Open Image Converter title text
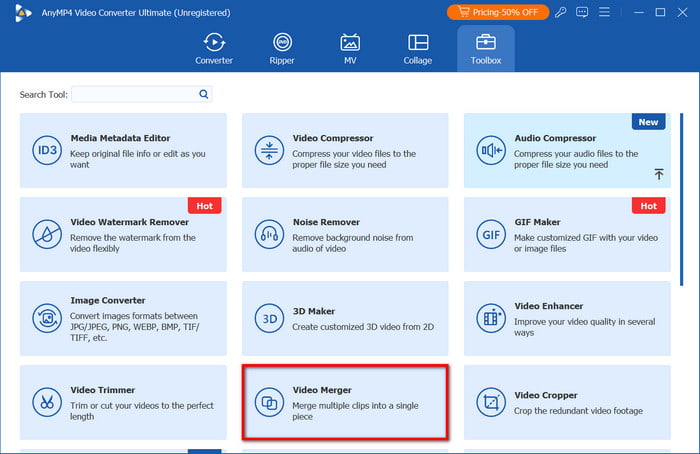The height and width of the screenshot is (454, 700). pos(108,300)
